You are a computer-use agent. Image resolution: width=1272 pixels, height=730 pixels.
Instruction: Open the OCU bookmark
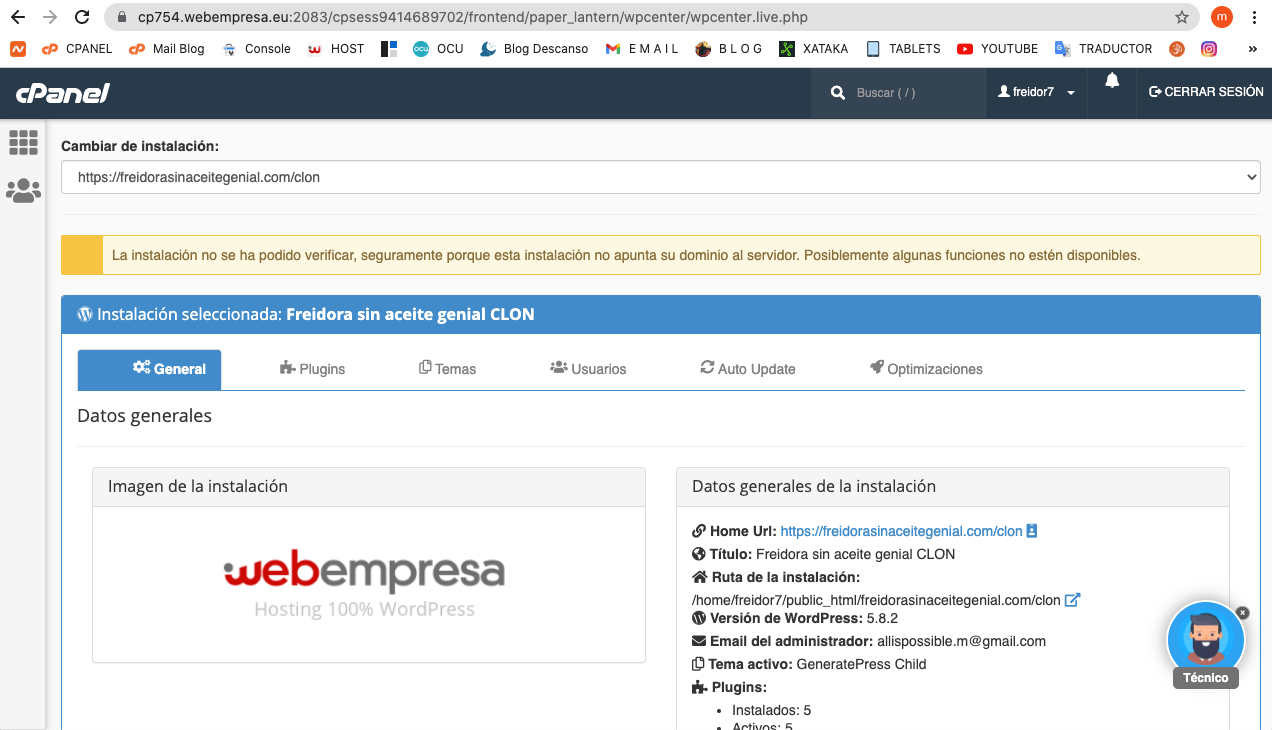[x=438, y=48]
